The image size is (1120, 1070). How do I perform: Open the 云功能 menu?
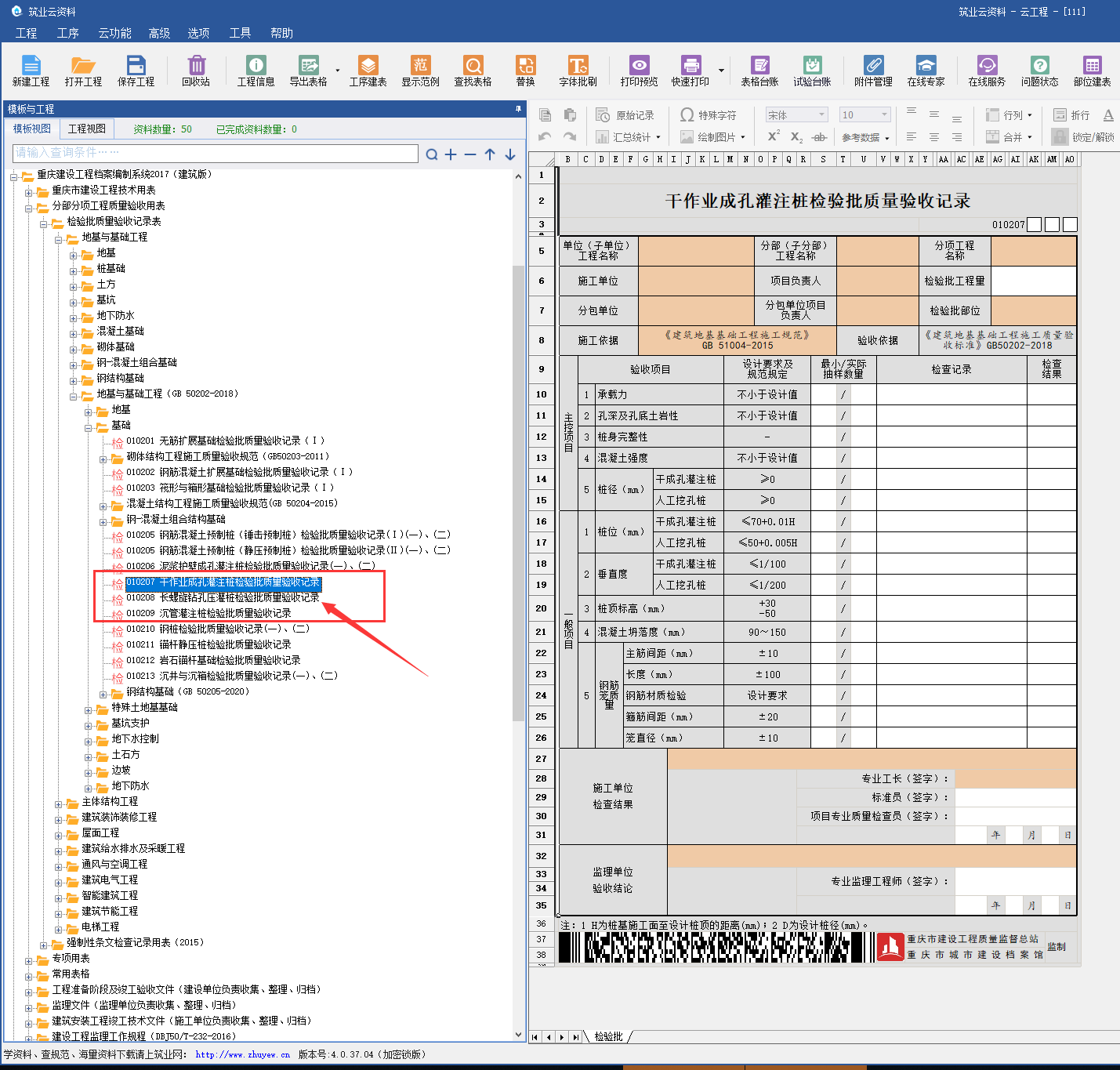tap(114, 33)
